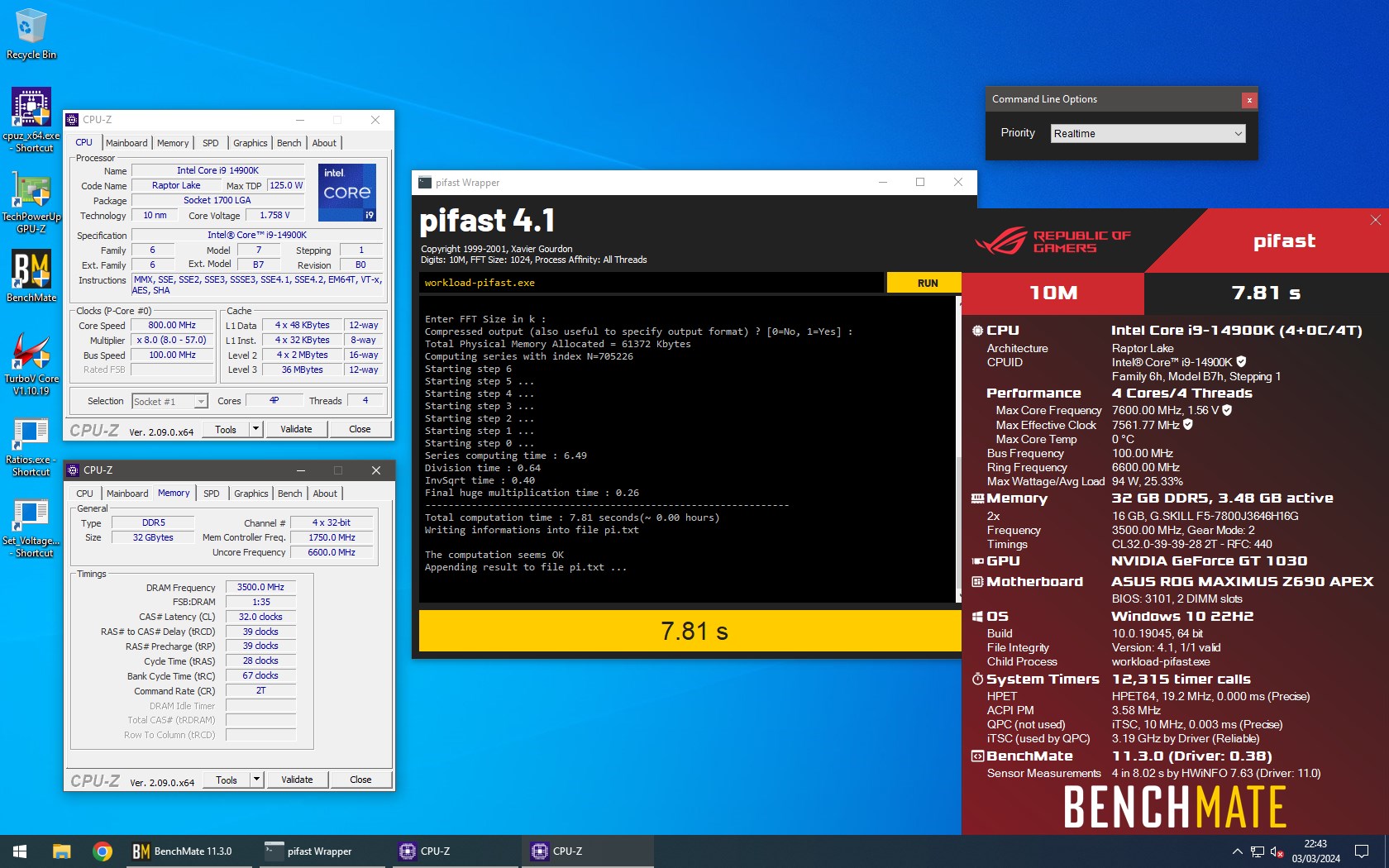Select Graphics tab in bottom CPU-Z window

[x=251, y=494]
